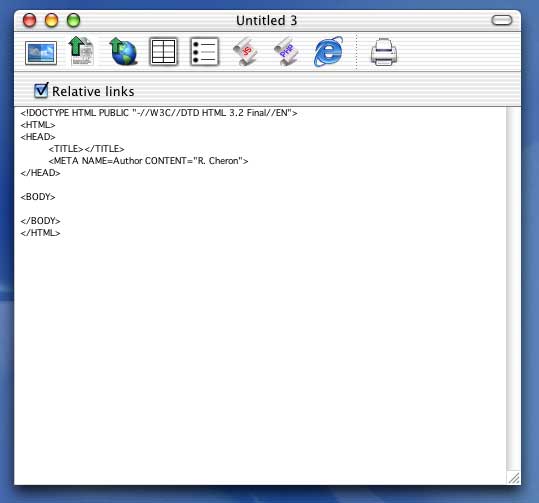The image size is (539, 503).
Task: Click the upload file icon with green arrow
Action: [x=81, y=51]
